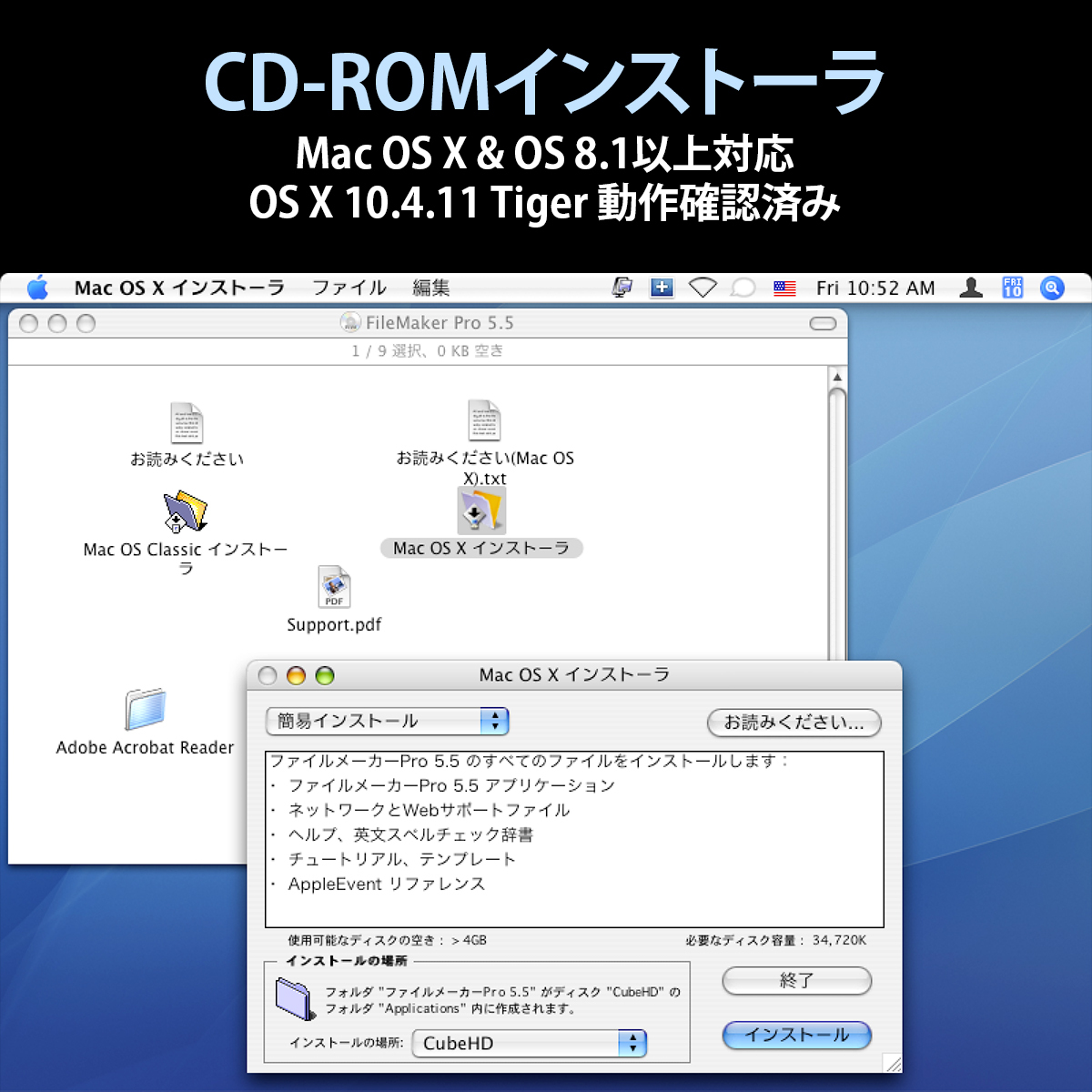Click the 終了 quit button
The image size is (1092, 1092).
click(797, 981)
